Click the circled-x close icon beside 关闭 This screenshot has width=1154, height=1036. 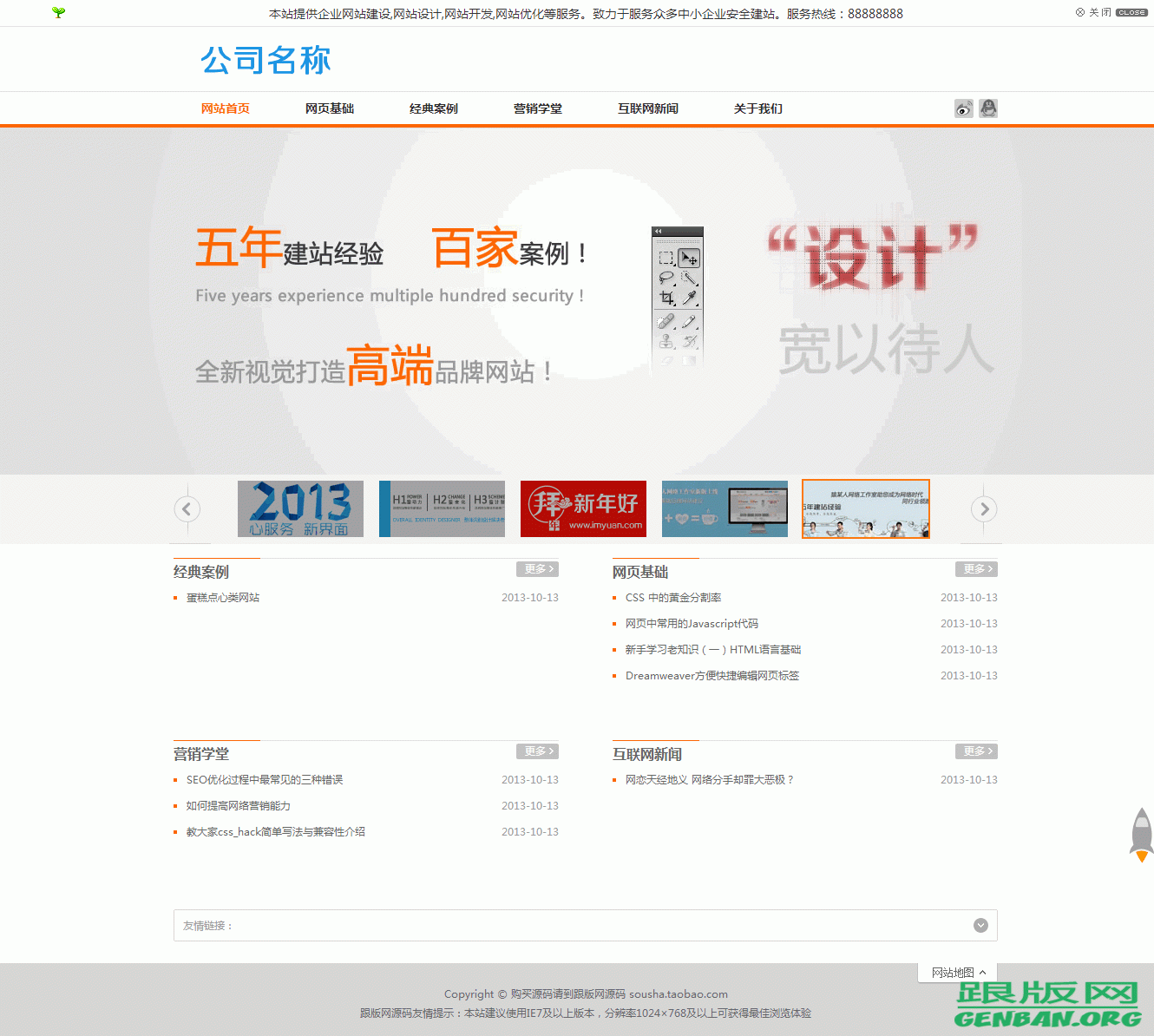pyautogui.click(x=1079, y=12)
